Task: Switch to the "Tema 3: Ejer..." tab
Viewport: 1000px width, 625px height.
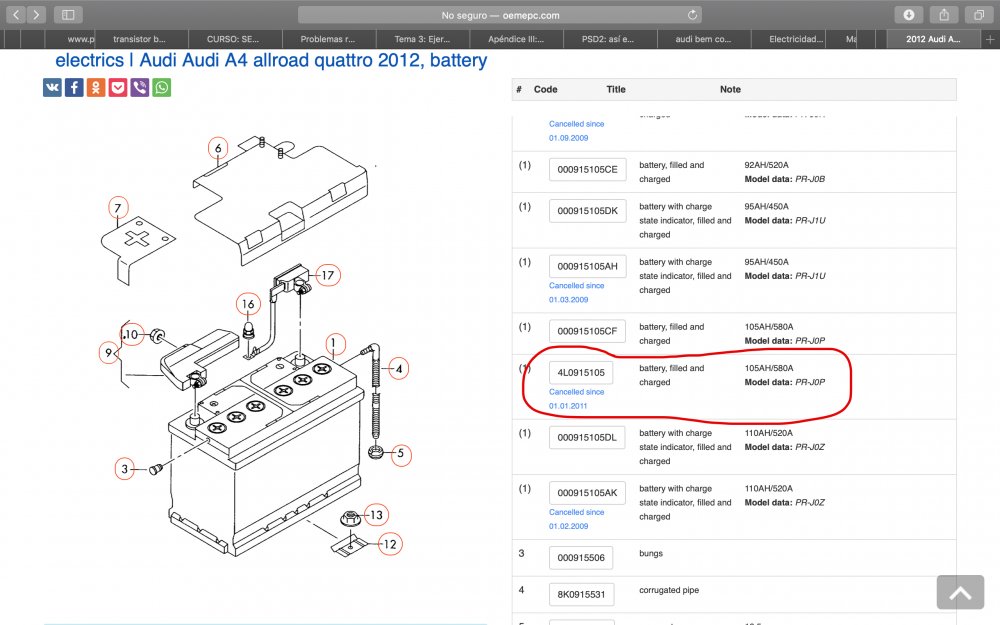Action: tap(422, 39)
